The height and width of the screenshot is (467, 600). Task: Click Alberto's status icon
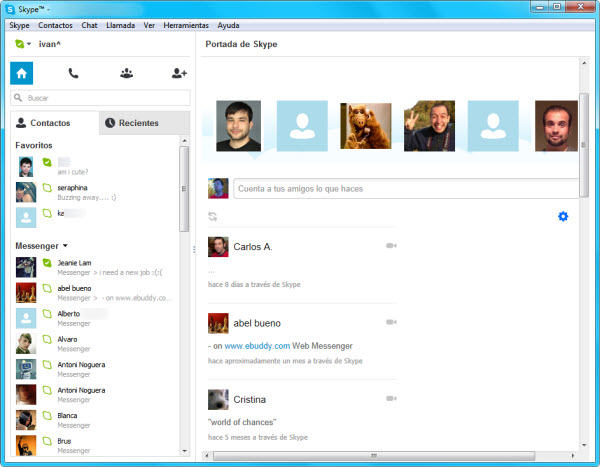(x=47, y=314)
